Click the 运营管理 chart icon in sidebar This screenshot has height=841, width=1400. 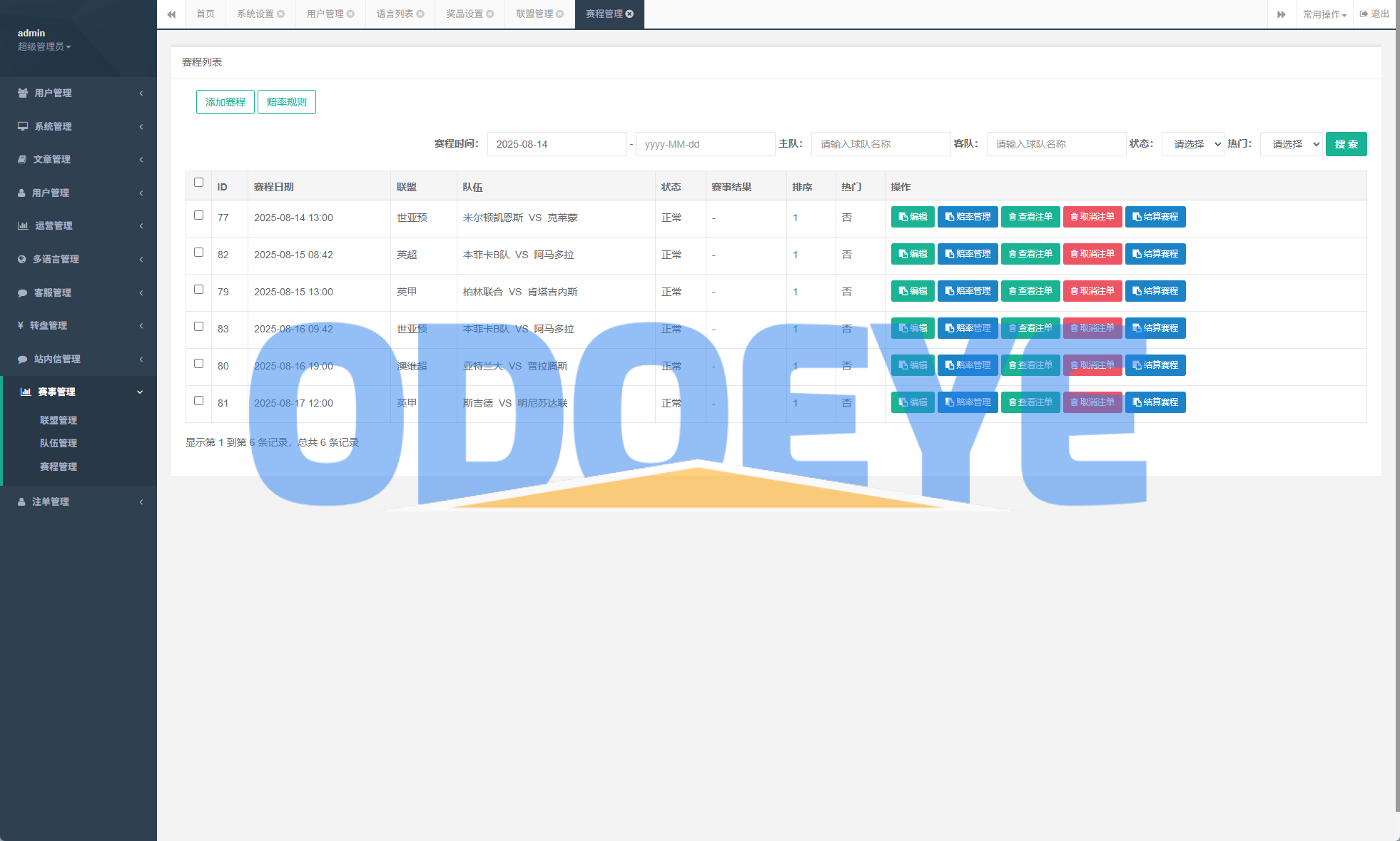(23, 225)
